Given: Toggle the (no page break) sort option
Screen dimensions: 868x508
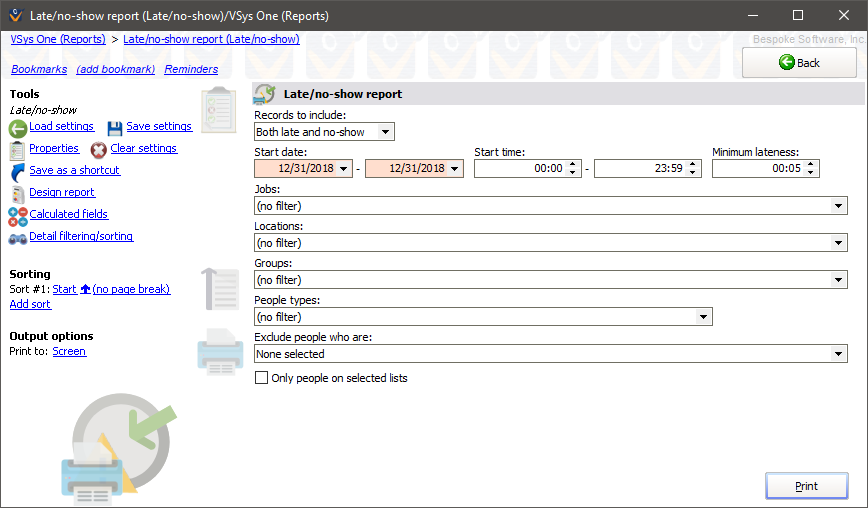Looking at the screenshot, I should point(131,289).
